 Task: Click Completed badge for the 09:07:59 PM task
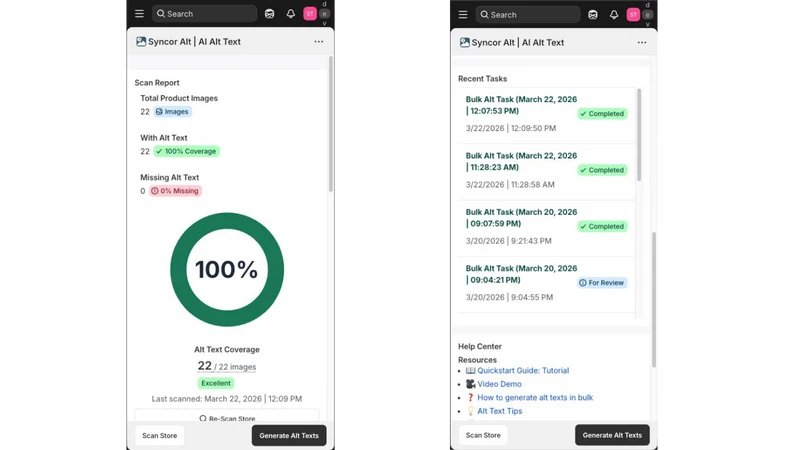[602, 227]
